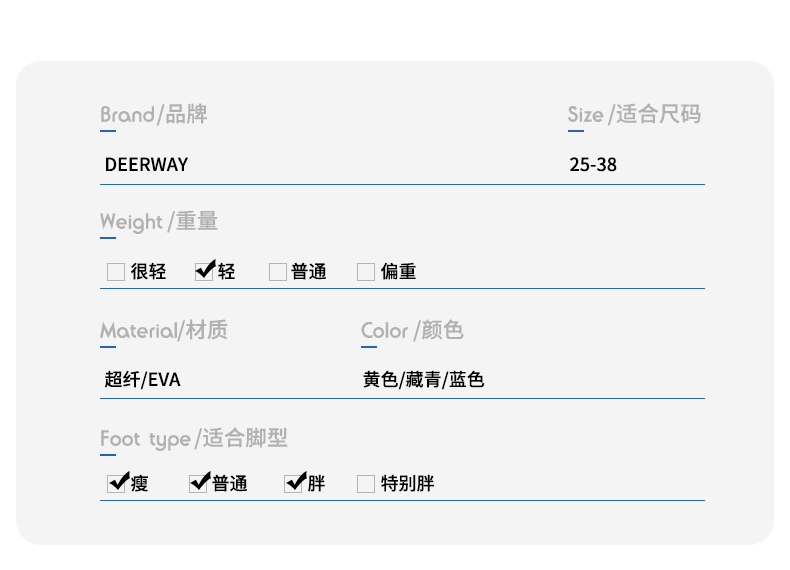Click the 黄色/藏青/蓝色 color value

coord(423,379)
